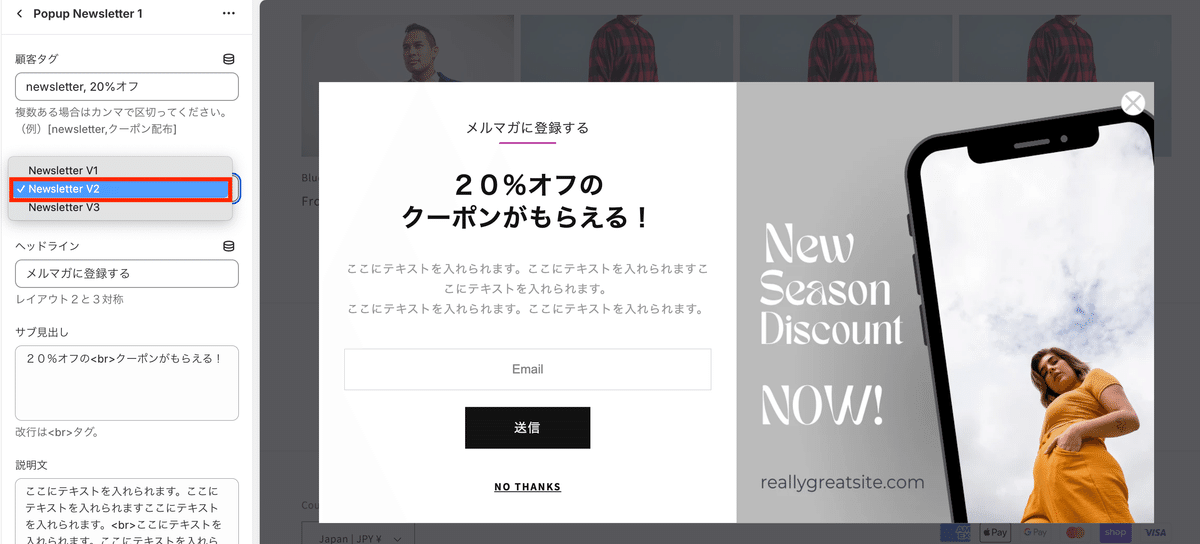This screenshot has width=1200, height=544.
Task: Click the ヘッドライン field with メルマガに登録する
Action: (x=127, y=273)
